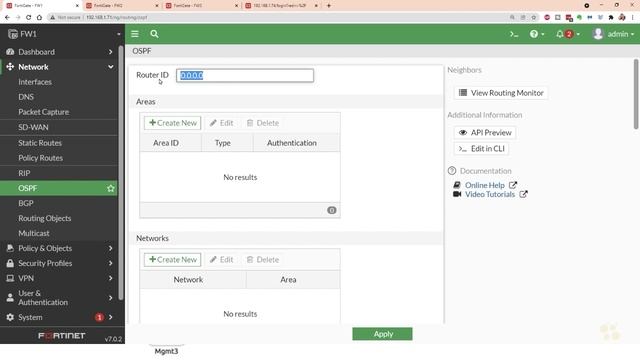Select the OSPF menu item
640x360 pixels.
click(59, 188)
